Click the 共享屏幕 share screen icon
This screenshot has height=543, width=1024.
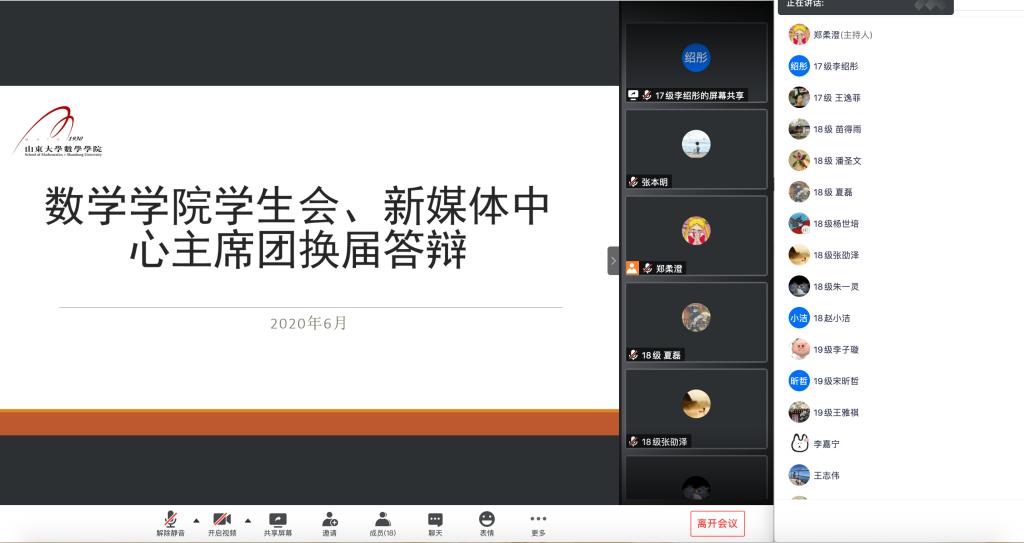click(278, 520)
